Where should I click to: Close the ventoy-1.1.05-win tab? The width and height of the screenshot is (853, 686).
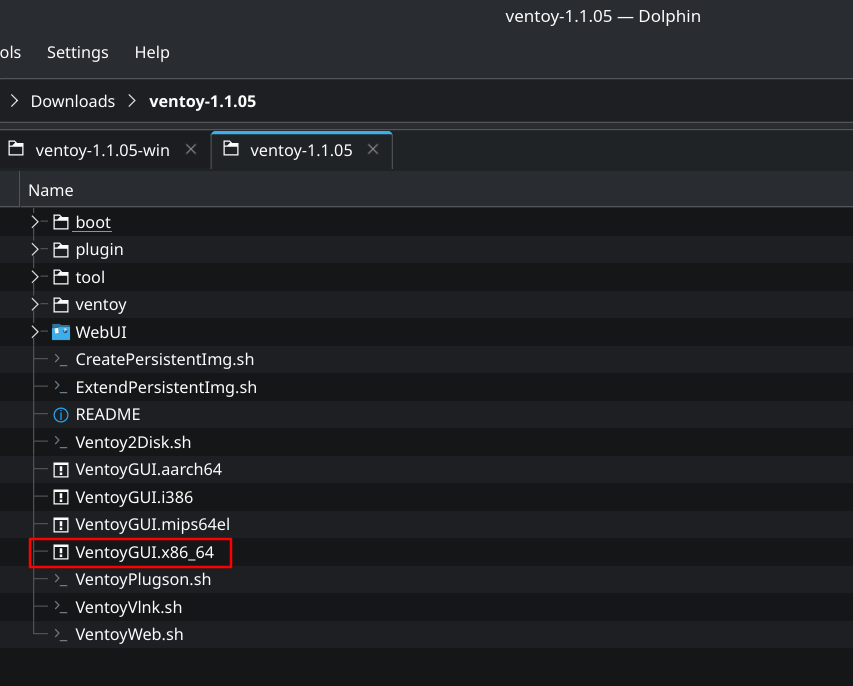191,149
